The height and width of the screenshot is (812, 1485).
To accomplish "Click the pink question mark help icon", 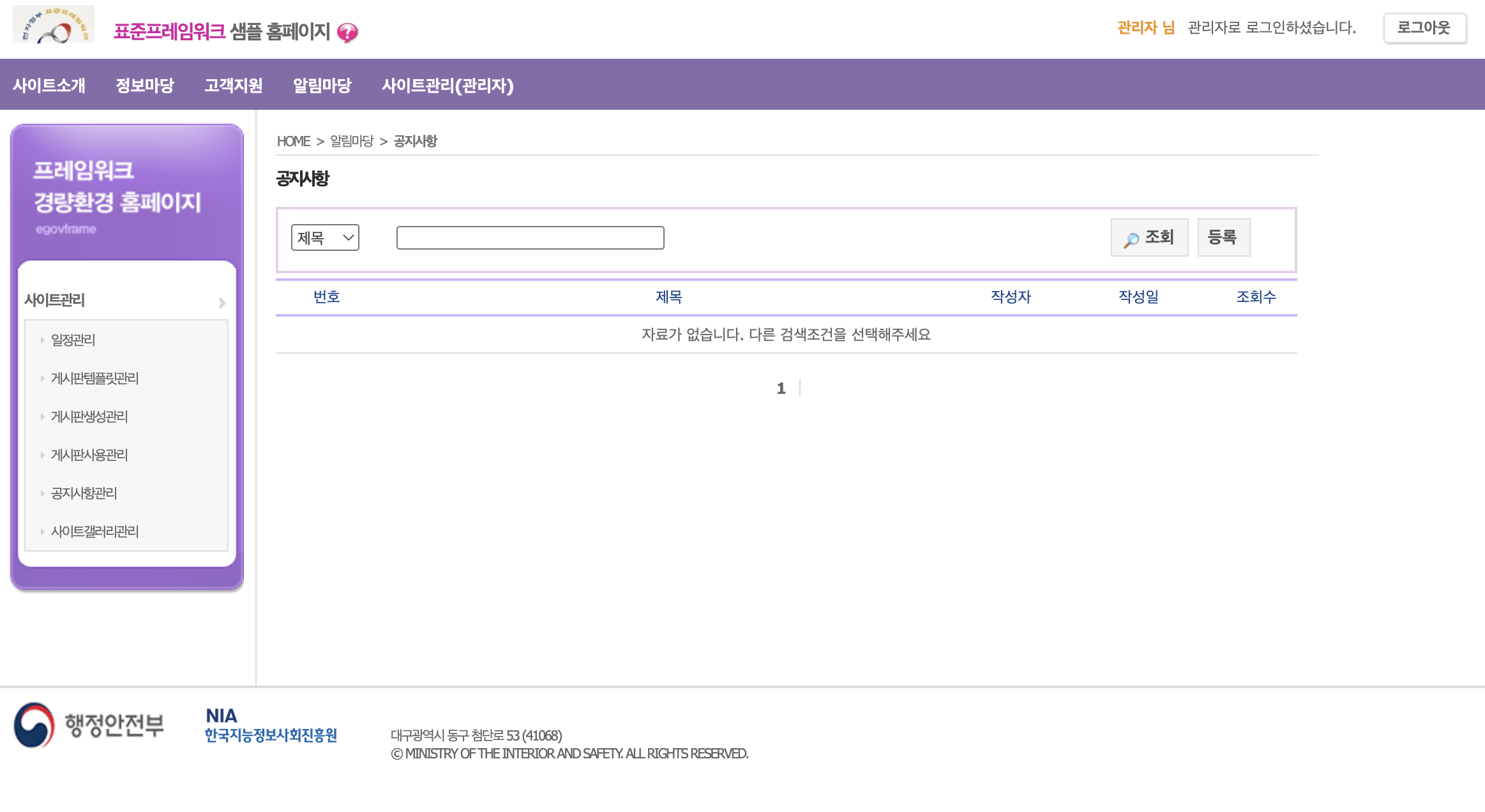I will [347, 32].
